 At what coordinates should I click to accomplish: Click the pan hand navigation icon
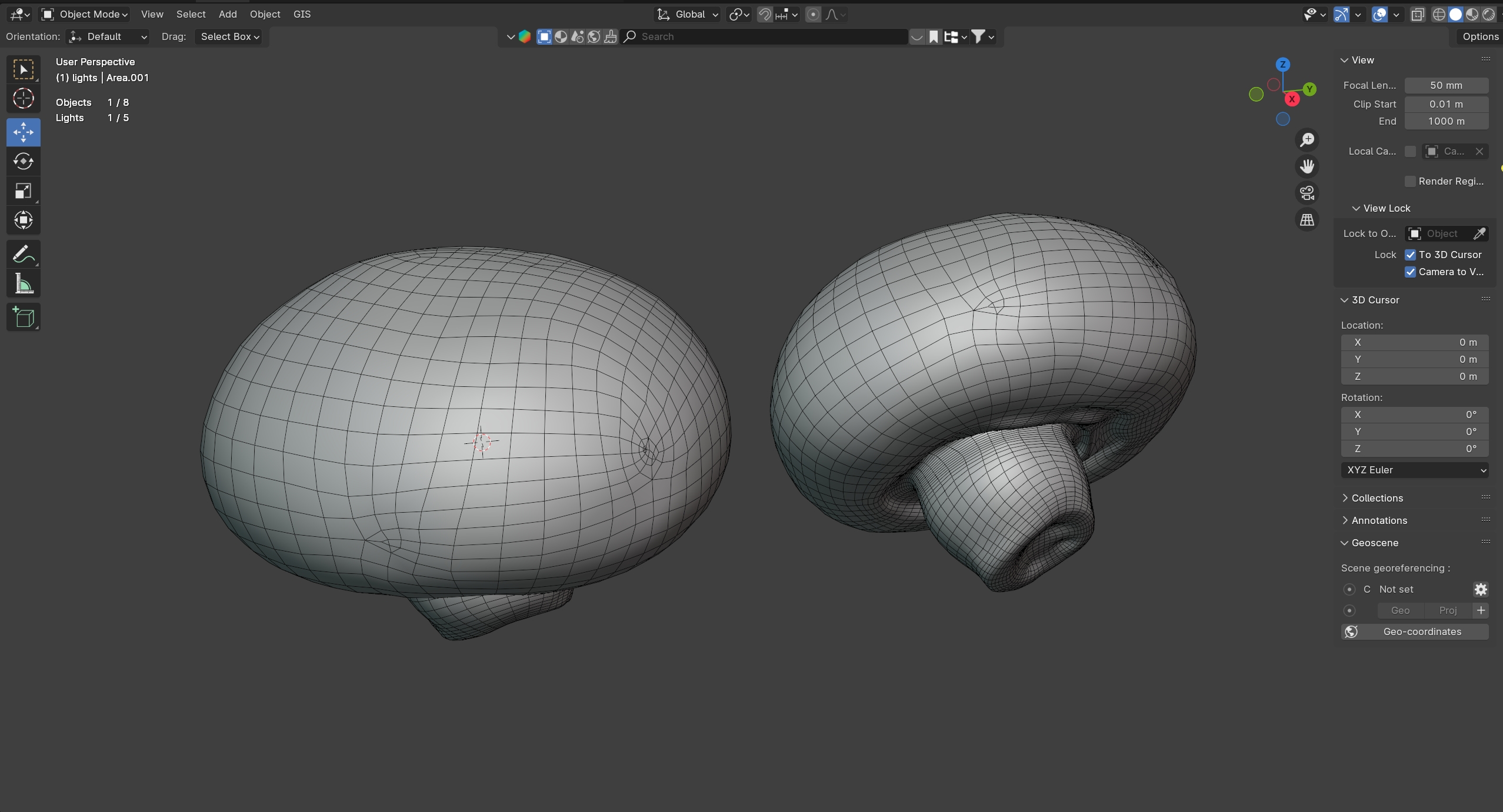pyautogui.click(x=1307, y=166)
